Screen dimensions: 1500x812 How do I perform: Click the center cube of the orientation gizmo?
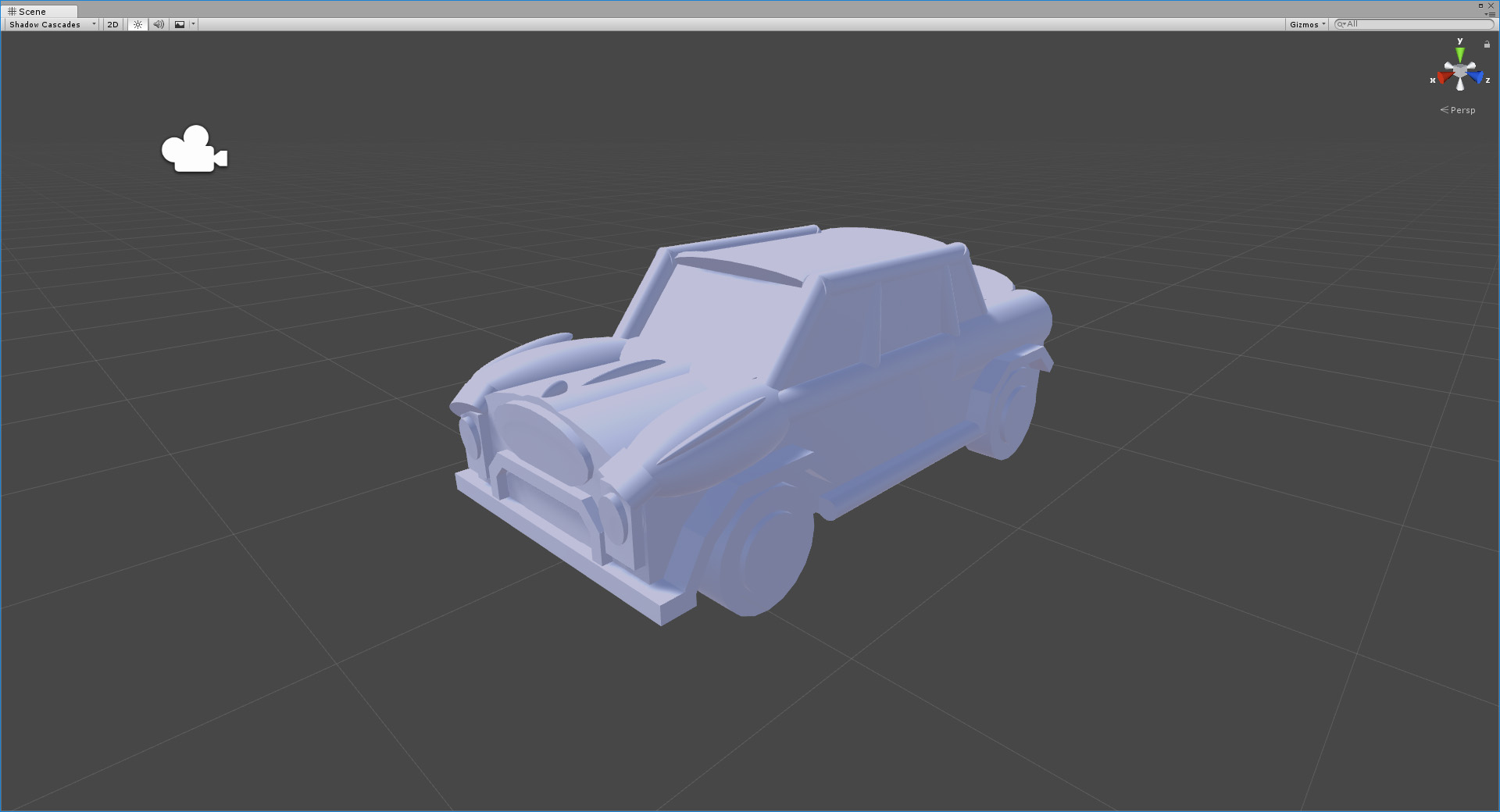coord(1459,70)
